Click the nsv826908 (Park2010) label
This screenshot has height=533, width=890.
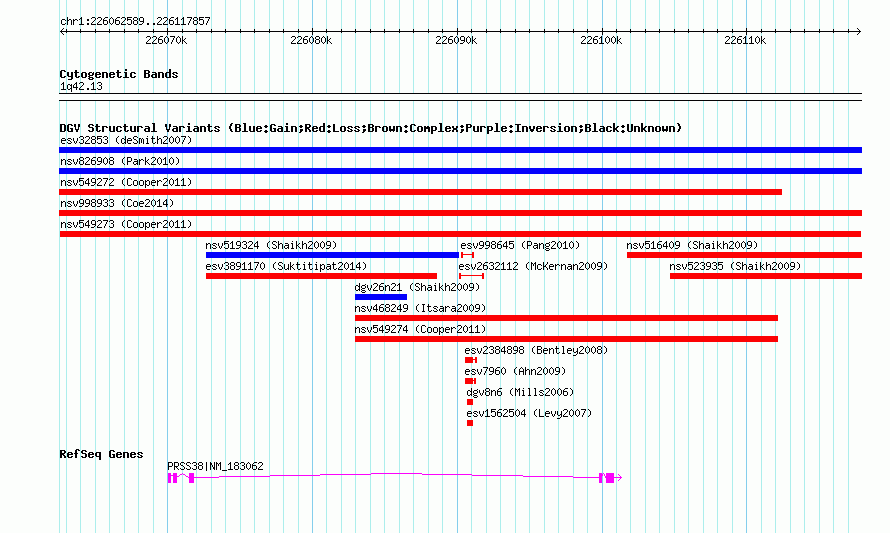[120, 161]
